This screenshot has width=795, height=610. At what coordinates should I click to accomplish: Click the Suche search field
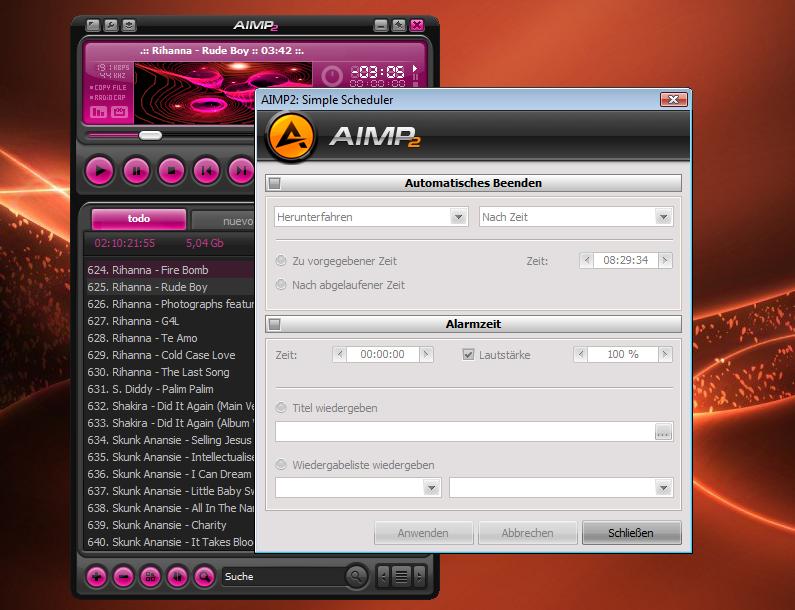tap(283, 577)
